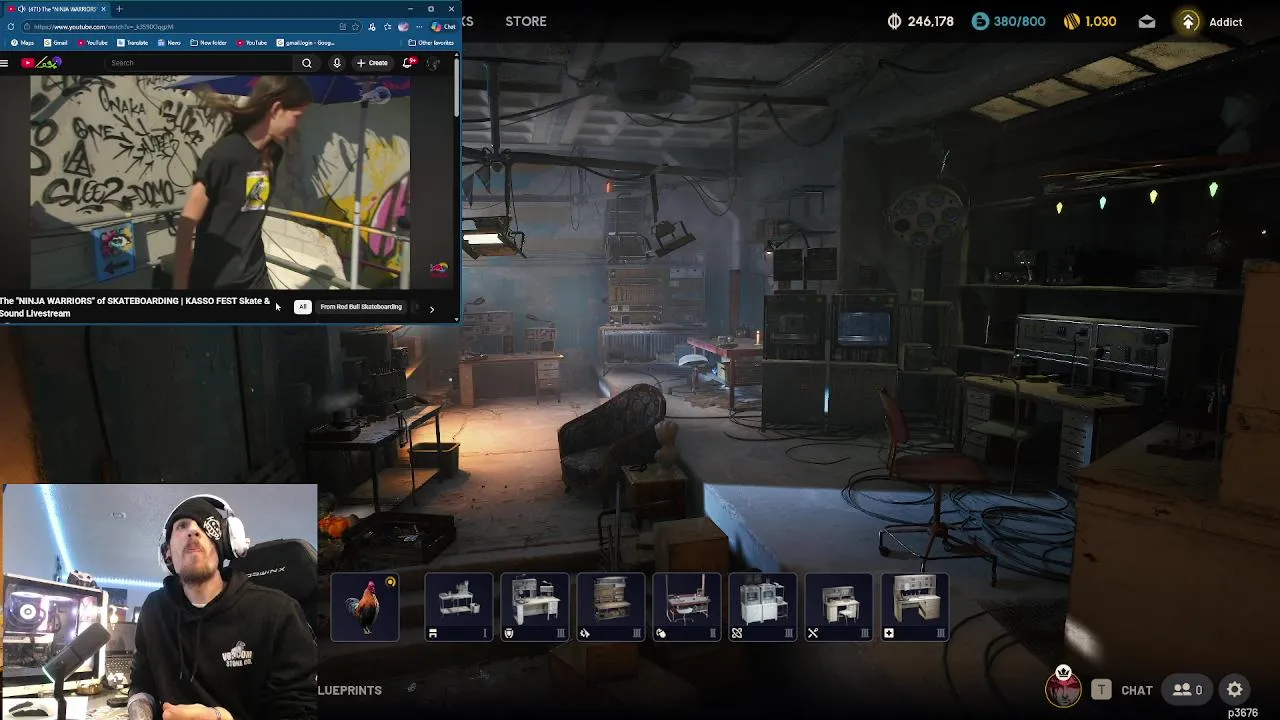Click the T key chat shortcut icon
1280x720 pixels.
(x=1101, y=689)
